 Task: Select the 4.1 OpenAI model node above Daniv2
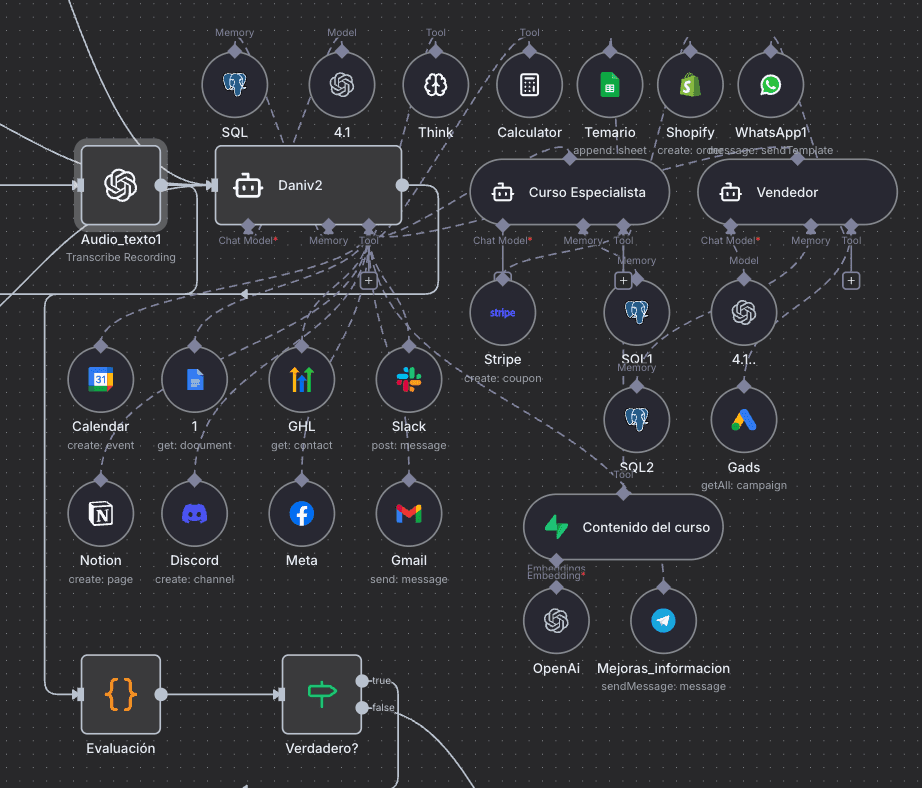342,85
